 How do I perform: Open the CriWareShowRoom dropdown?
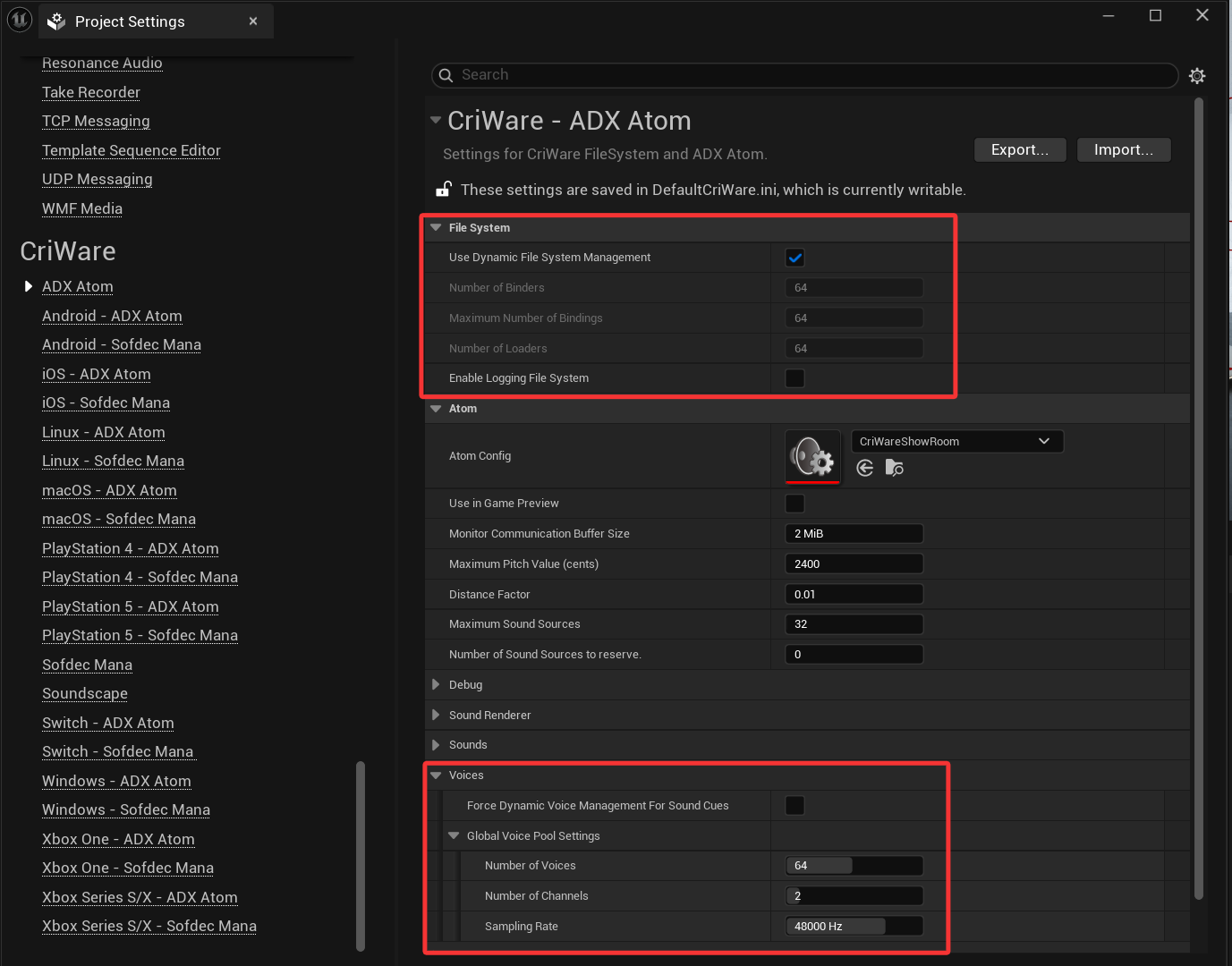[956, 441]
